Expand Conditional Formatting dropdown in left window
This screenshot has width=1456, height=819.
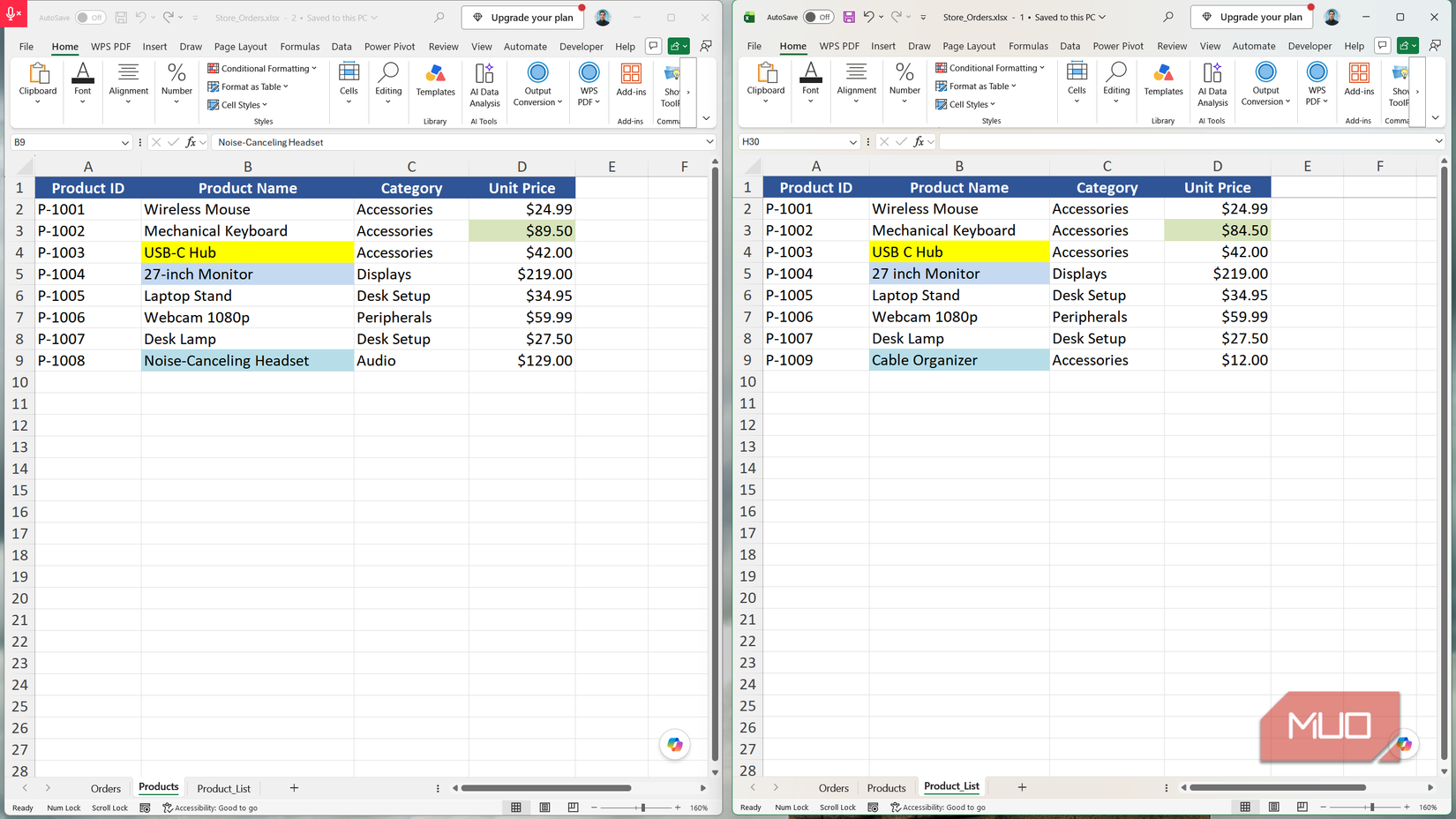(262, 68)
